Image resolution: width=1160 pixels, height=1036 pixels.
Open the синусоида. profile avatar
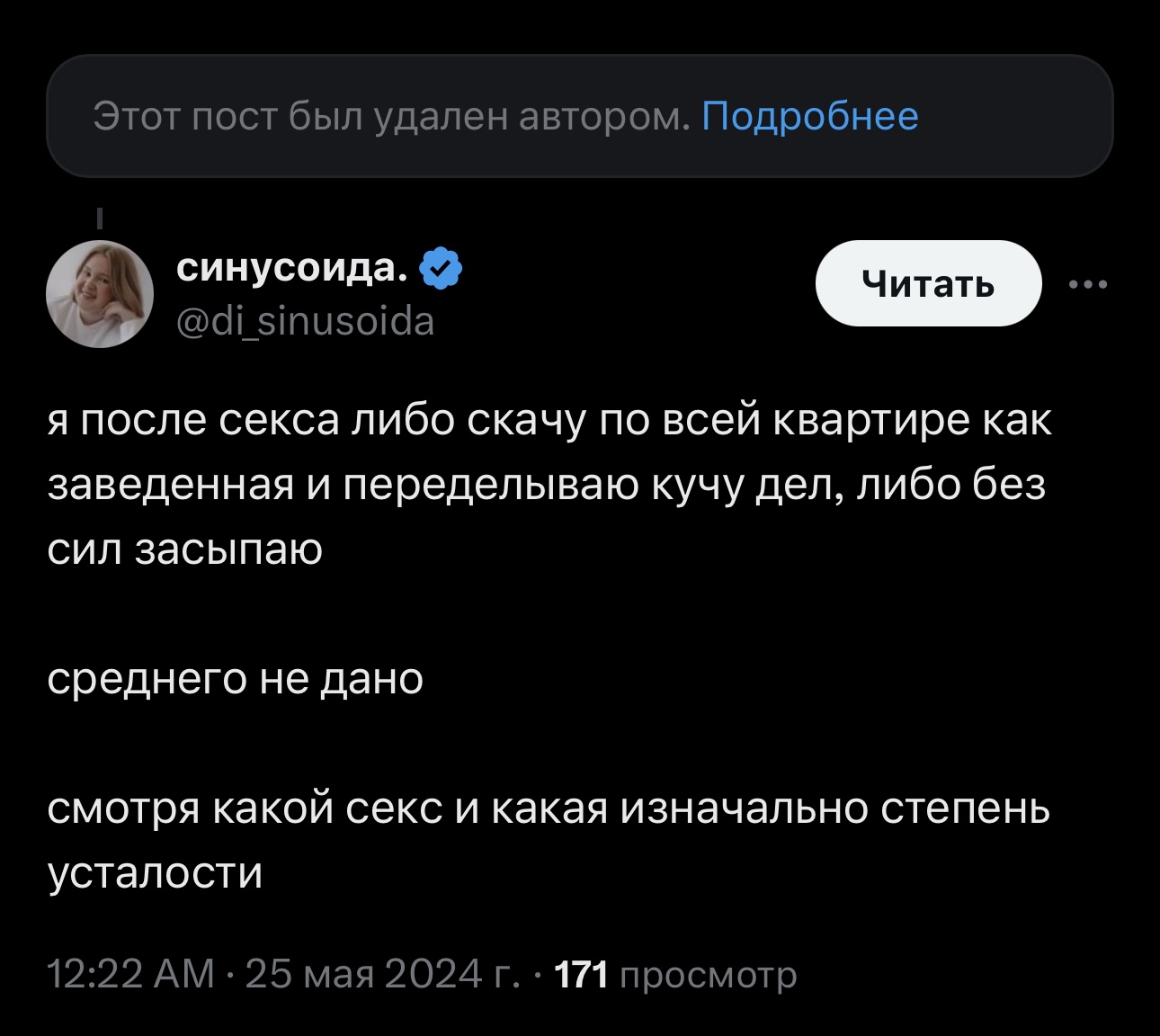tap(100, 294)
